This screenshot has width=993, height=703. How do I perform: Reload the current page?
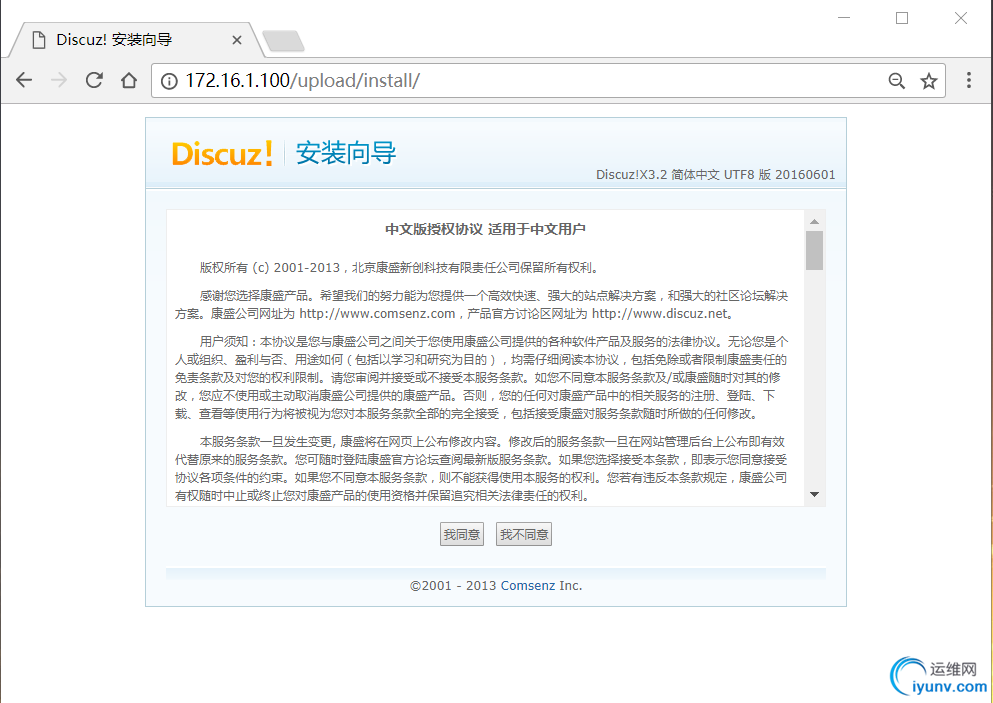(94, 80)
